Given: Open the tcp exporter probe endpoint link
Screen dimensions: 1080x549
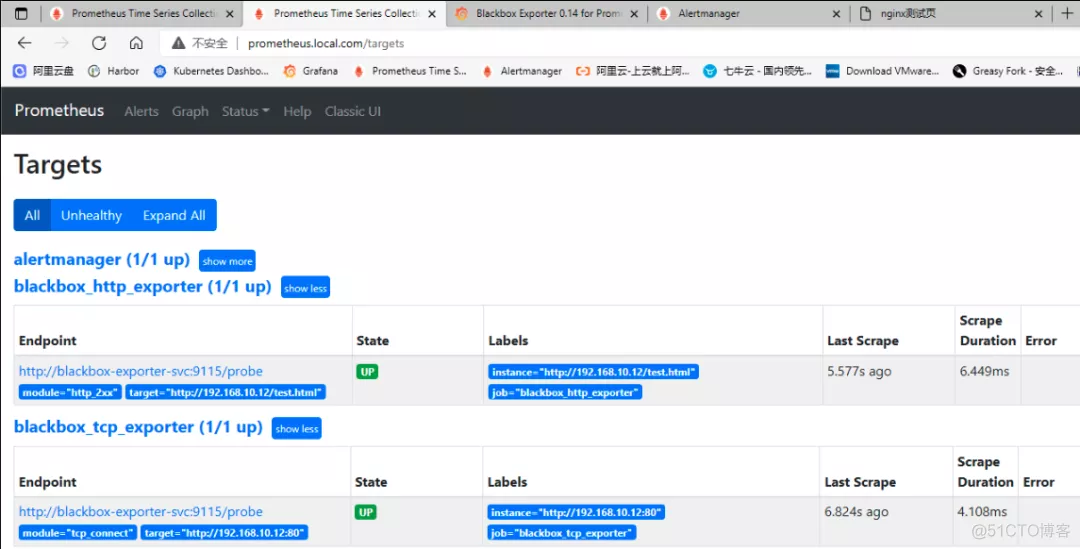Looking at the screenshot, I should pyautogui.click(x=141, y=512).
